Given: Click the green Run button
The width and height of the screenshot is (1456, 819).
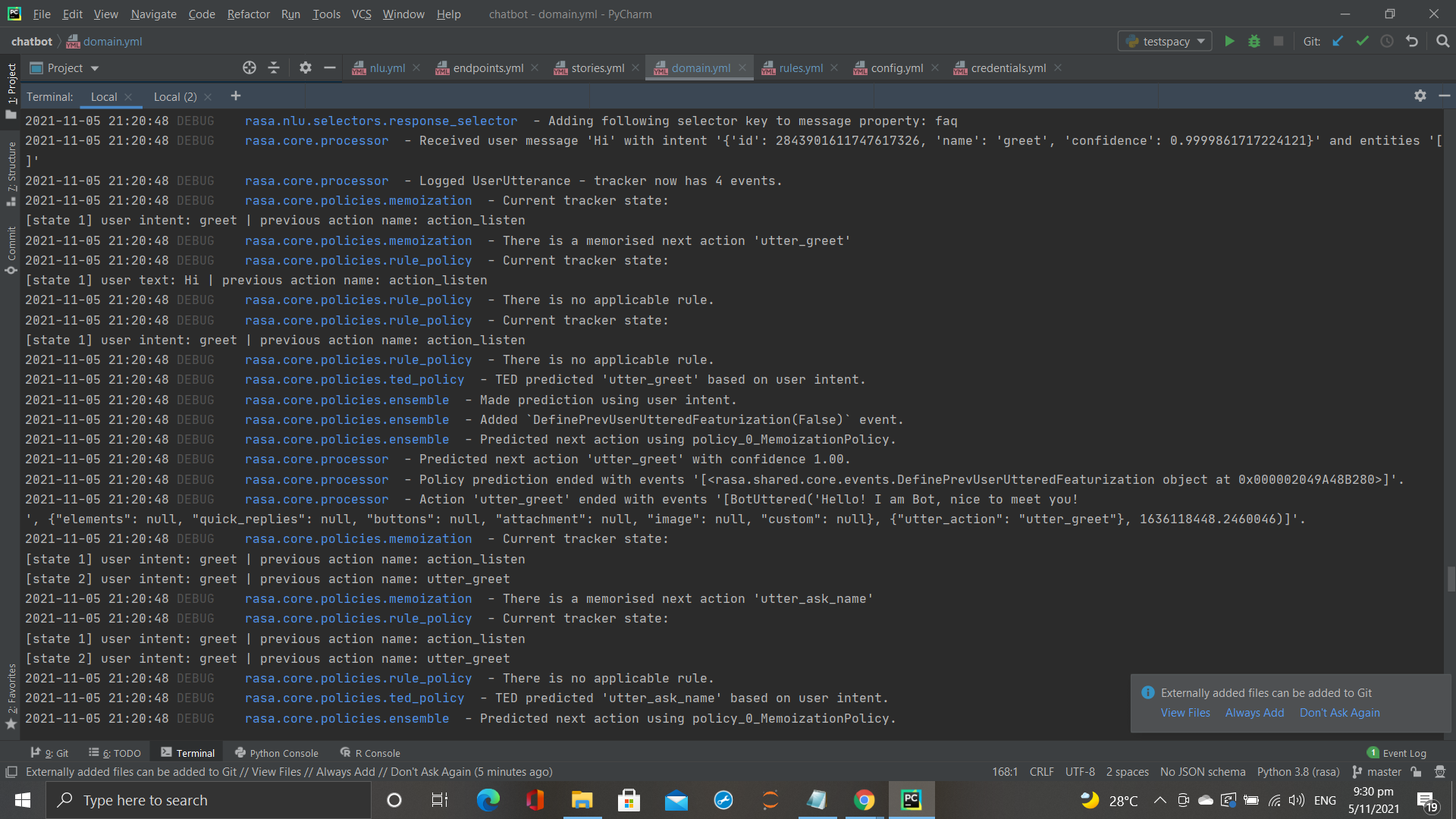Looking at the screenshot, I should pyautogui.click(x=1229, y=41).
